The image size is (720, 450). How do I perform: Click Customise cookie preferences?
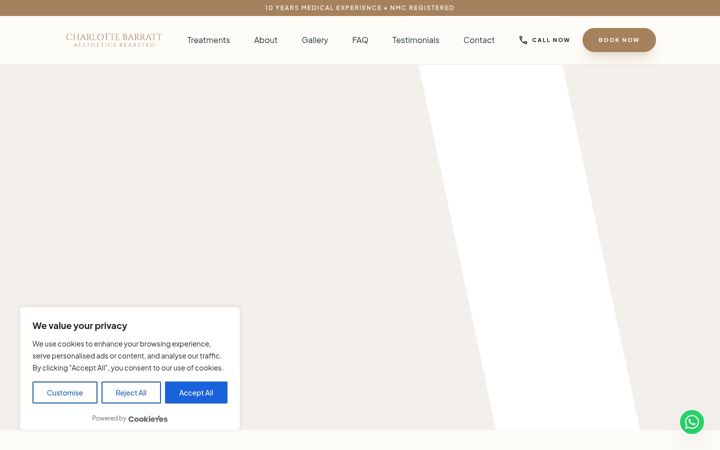(65, 393)
